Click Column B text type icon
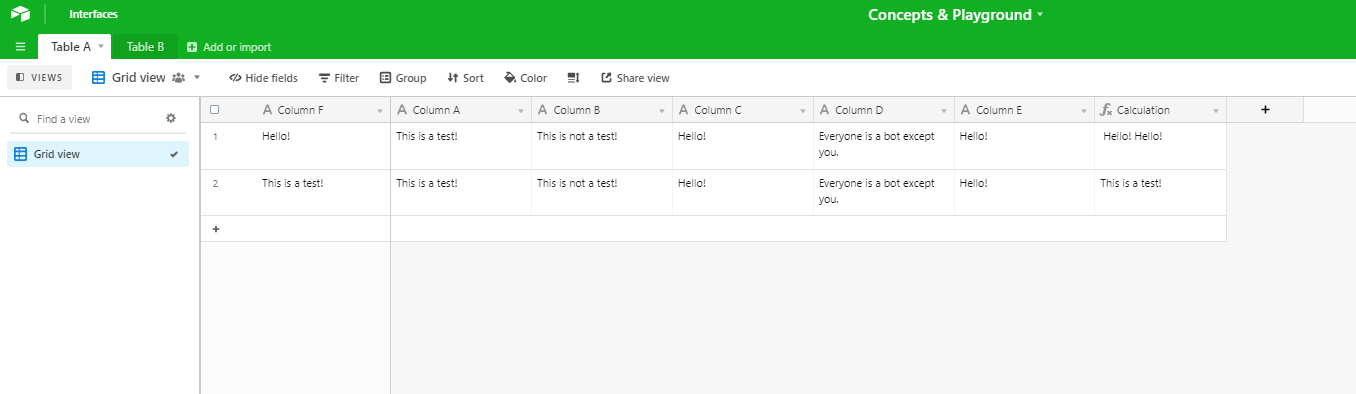Image resolution: width=1356 pixels, height=394 pixels. (x=542, y=110)
